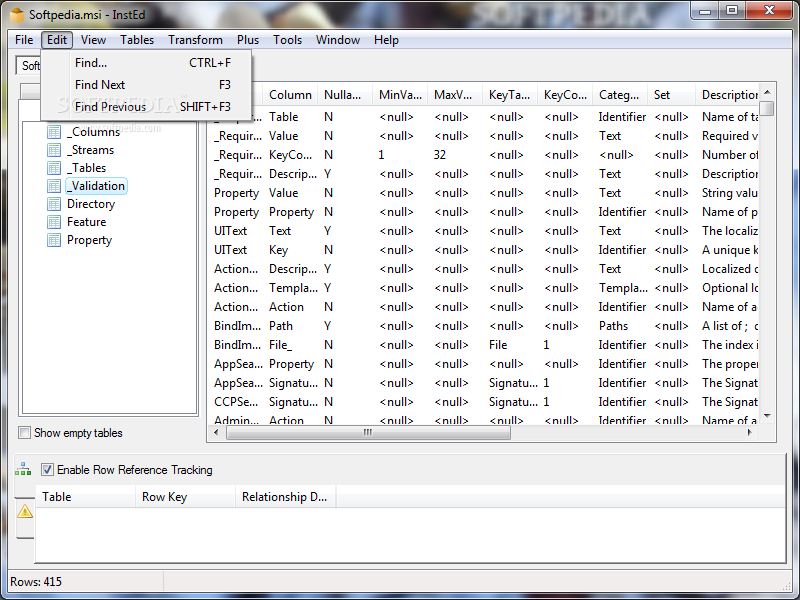This screenshot has width=800, height=600.
Task: Click Relationship D... header in reference panel
Action: tap(285, 497)
